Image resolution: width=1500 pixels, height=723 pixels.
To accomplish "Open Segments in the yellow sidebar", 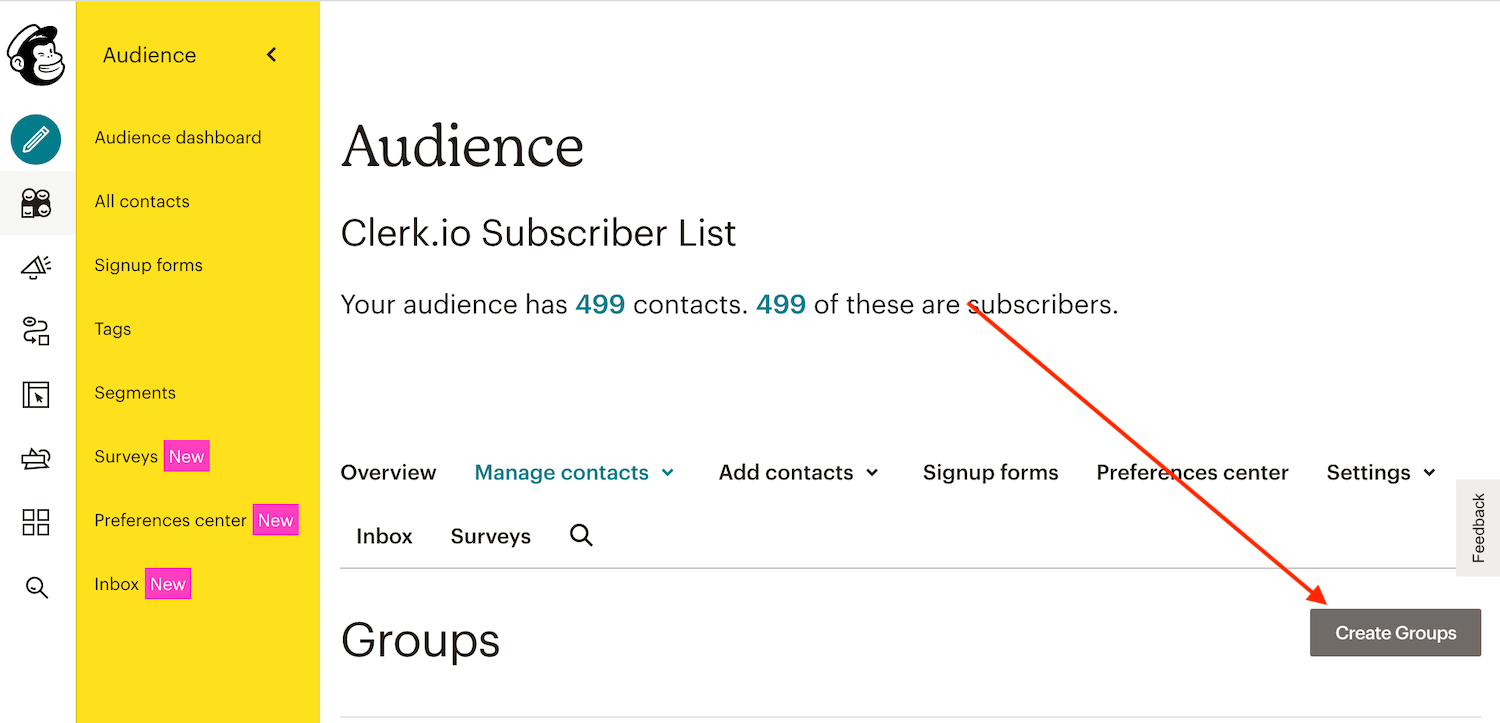I will click(135, 393).
